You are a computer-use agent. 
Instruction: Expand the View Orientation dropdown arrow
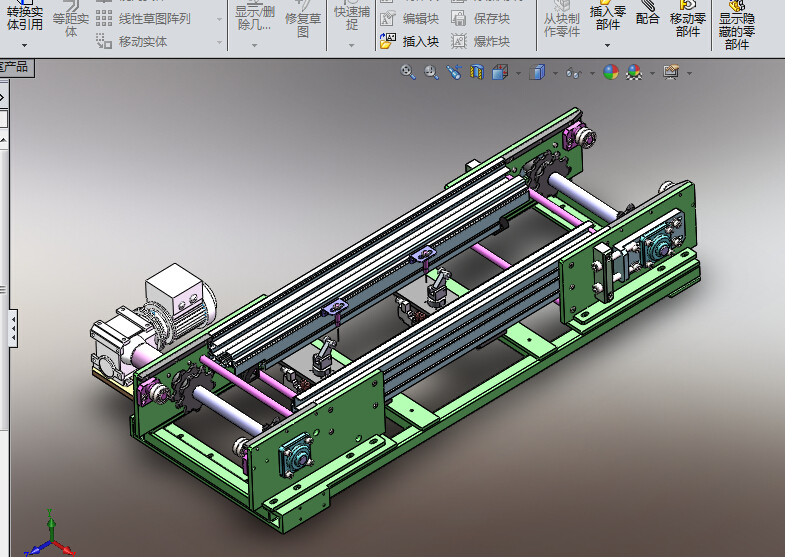[518, 74]
